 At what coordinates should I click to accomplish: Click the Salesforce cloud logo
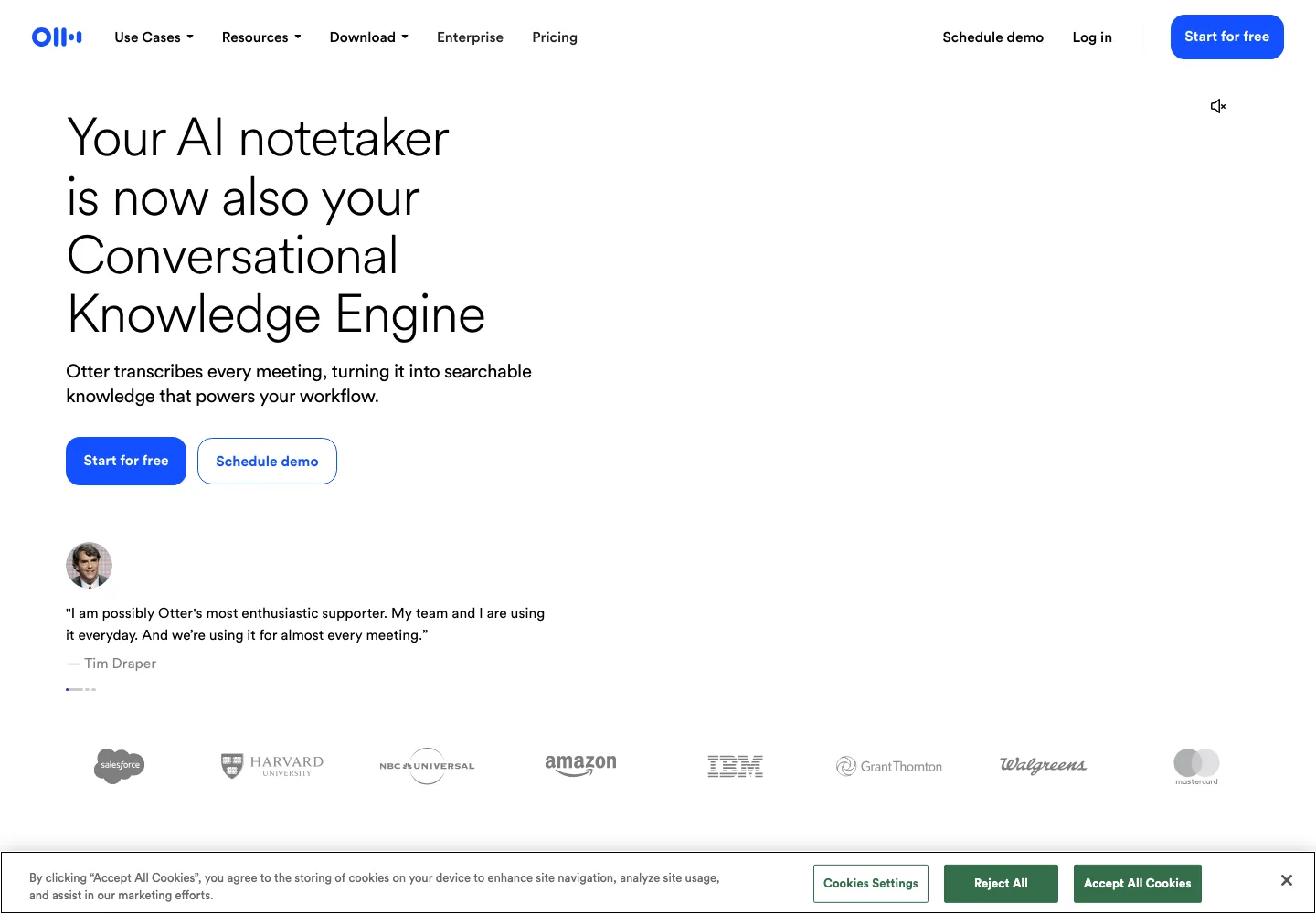pos(120,765)
